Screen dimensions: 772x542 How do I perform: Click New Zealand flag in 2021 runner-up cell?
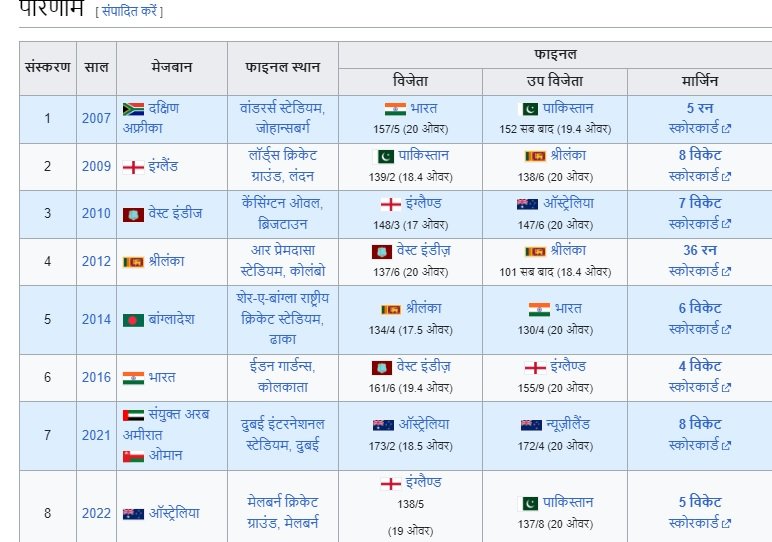click(x=531, y=425)
